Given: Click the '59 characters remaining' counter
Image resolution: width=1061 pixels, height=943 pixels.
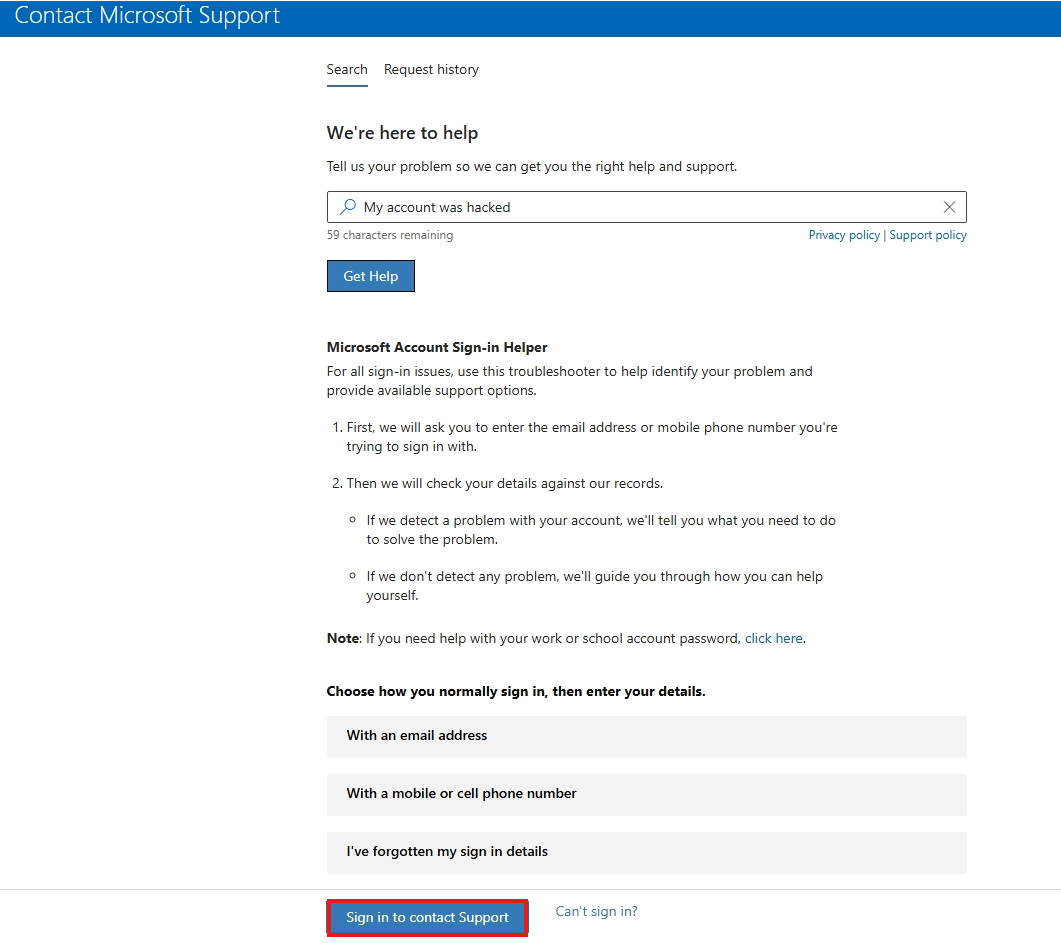Looking at the screenshot, I should click(x=390, y=234).
